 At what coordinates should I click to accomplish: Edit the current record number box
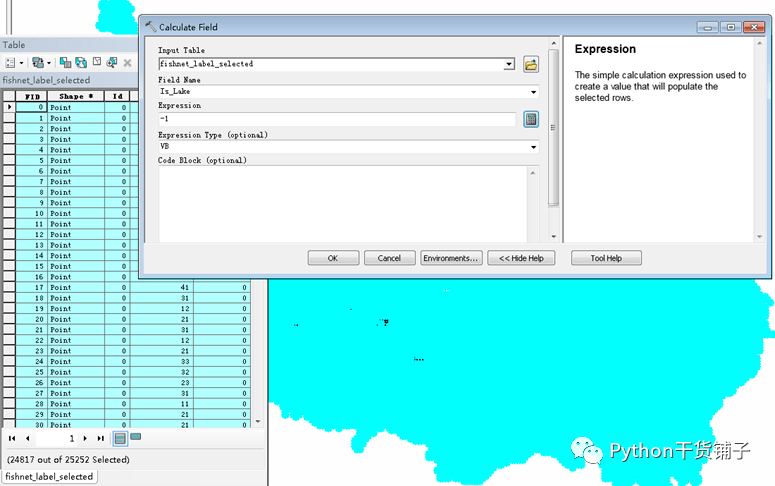tap(56, 439)
